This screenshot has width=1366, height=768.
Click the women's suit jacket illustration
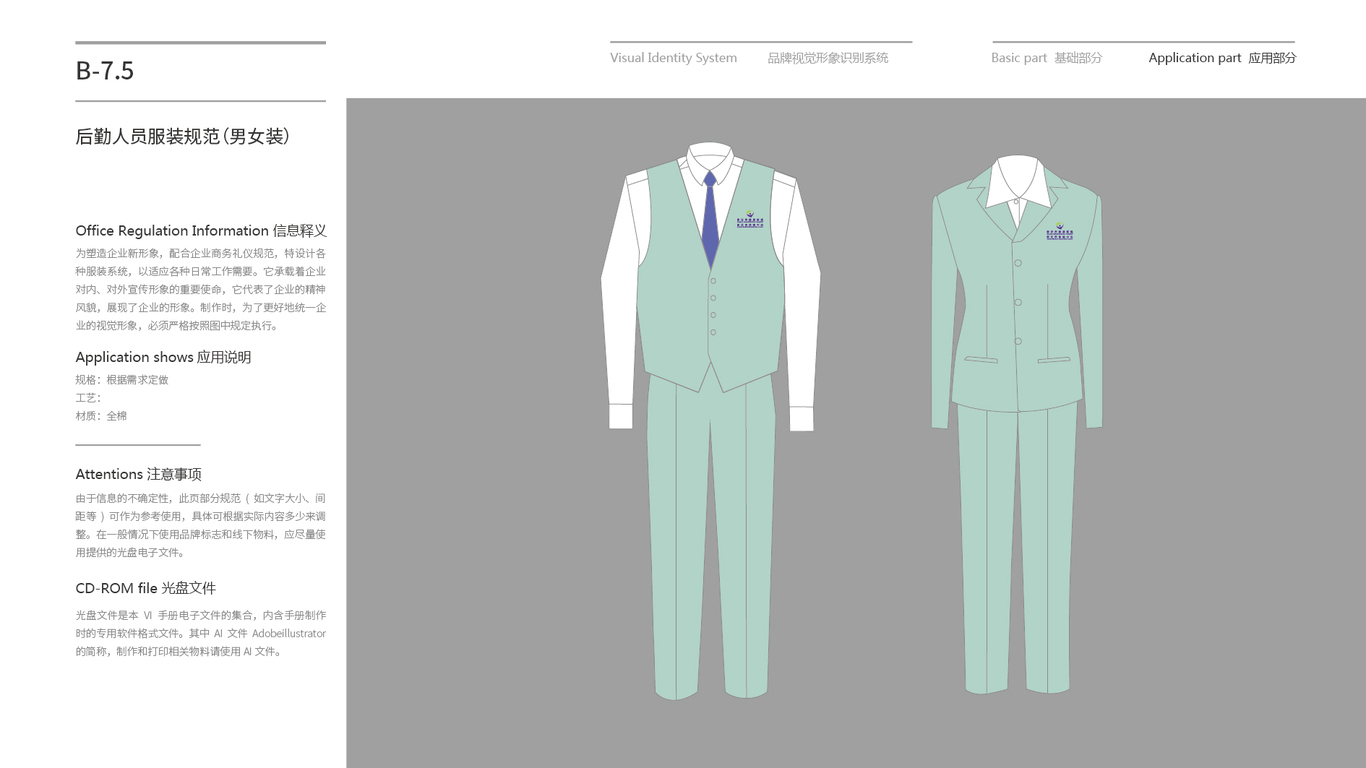pyautogui.click(x=1017, y=290)
